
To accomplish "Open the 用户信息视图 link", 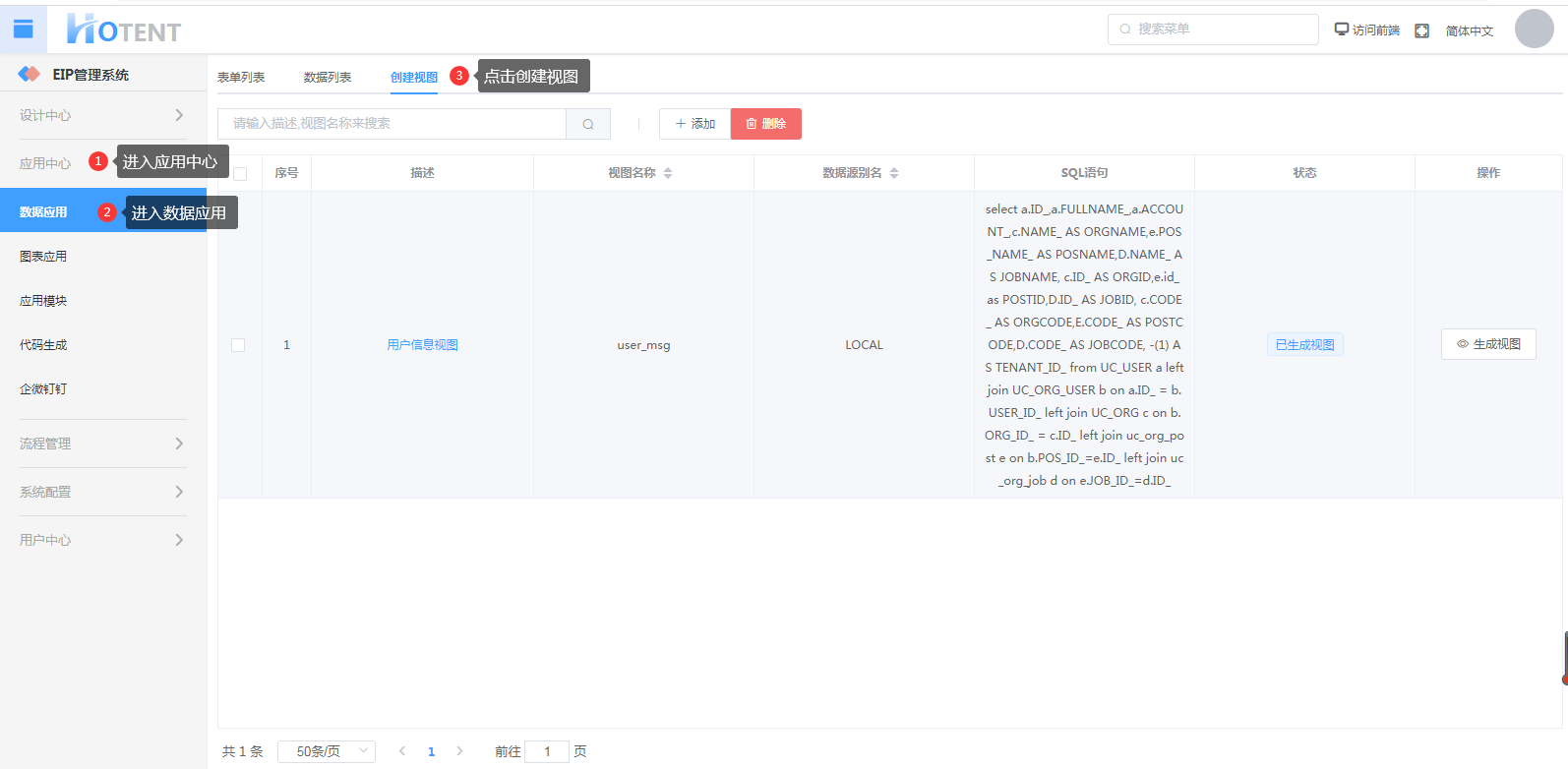I will coord(423,345).
